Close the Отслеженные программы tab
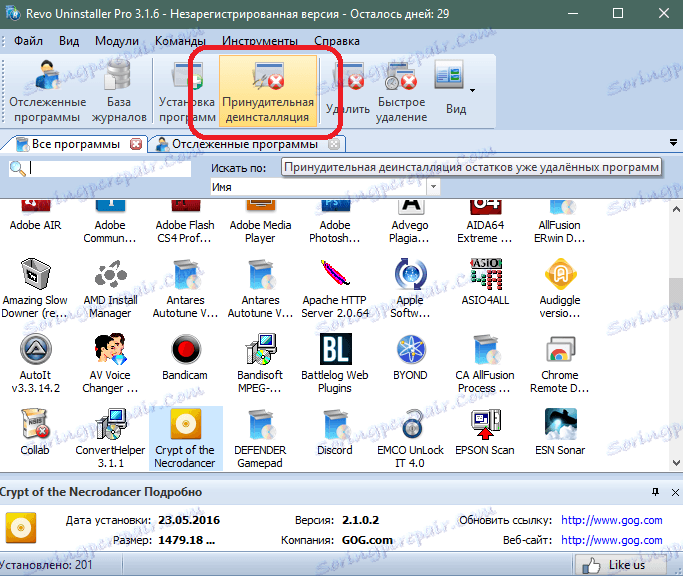The height and width of the screenshot is (576, 683). coord(334,144)
